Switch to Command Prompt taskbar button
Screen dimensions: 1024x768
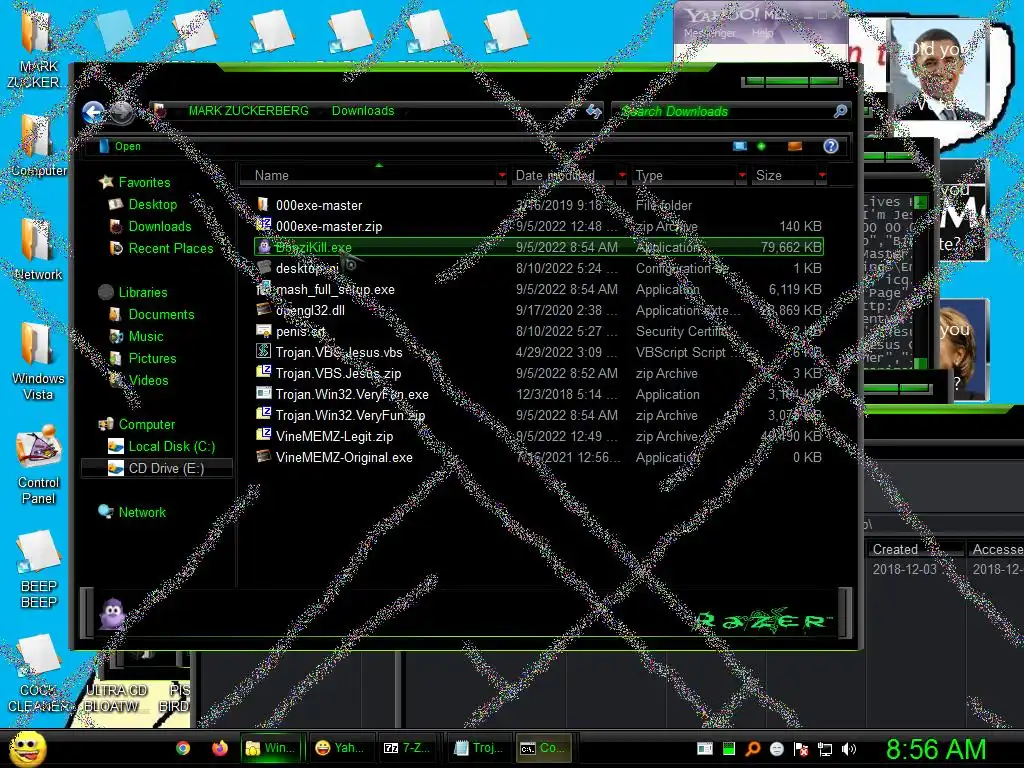544,748
